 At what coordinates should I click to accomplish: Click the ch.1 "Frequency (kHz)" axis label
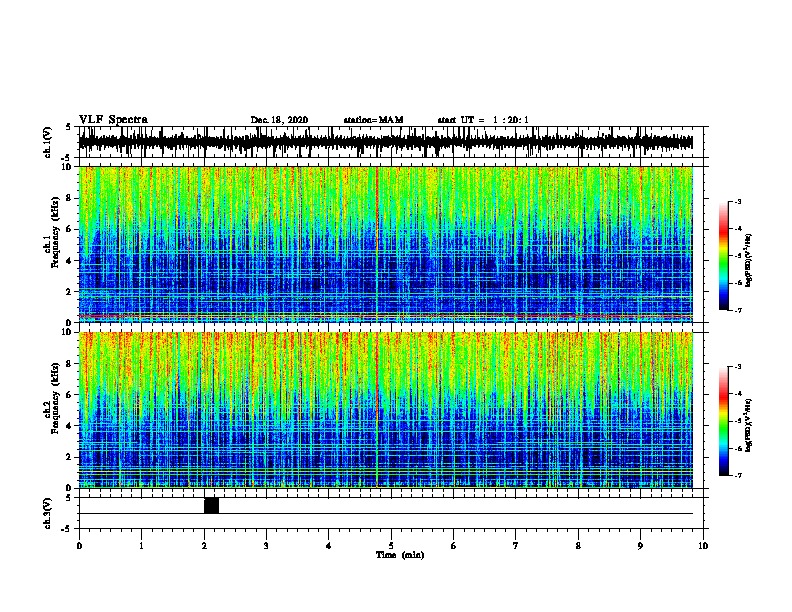tap(56, 232)
